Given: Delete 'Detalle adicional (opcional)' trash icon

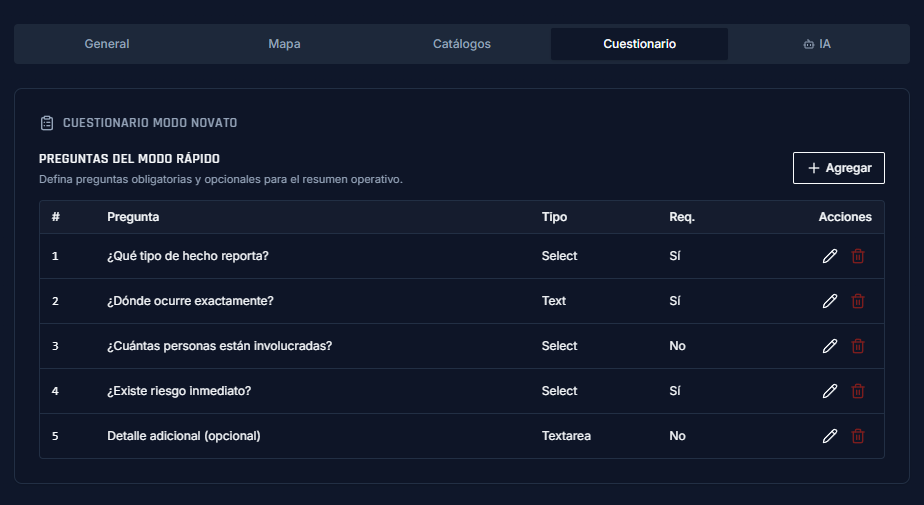Looking at the screenshot, I should (858, 436).
